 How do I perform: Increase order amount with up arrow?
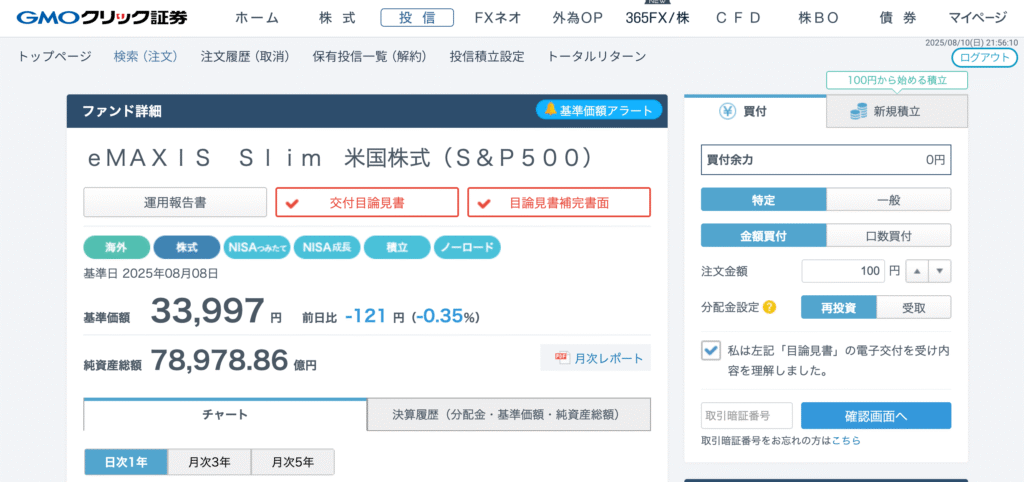917,271
